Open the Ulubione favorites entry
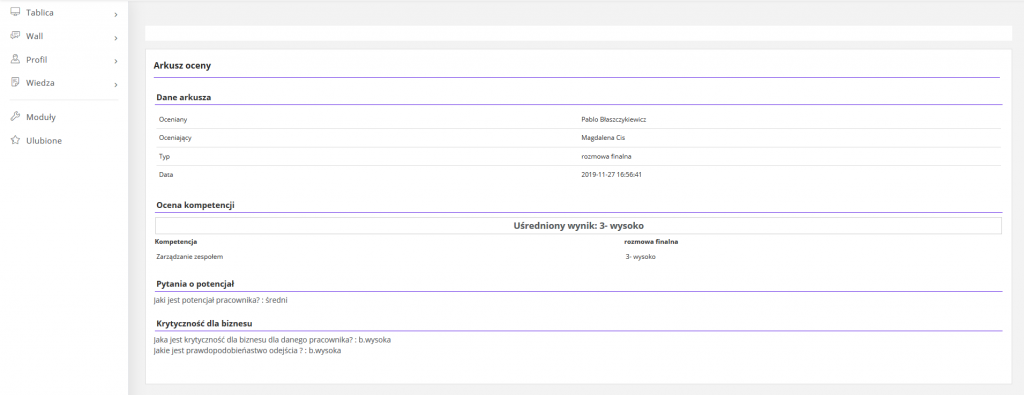This screenshot has width=1024, height=395. click(x=64, y=140)
